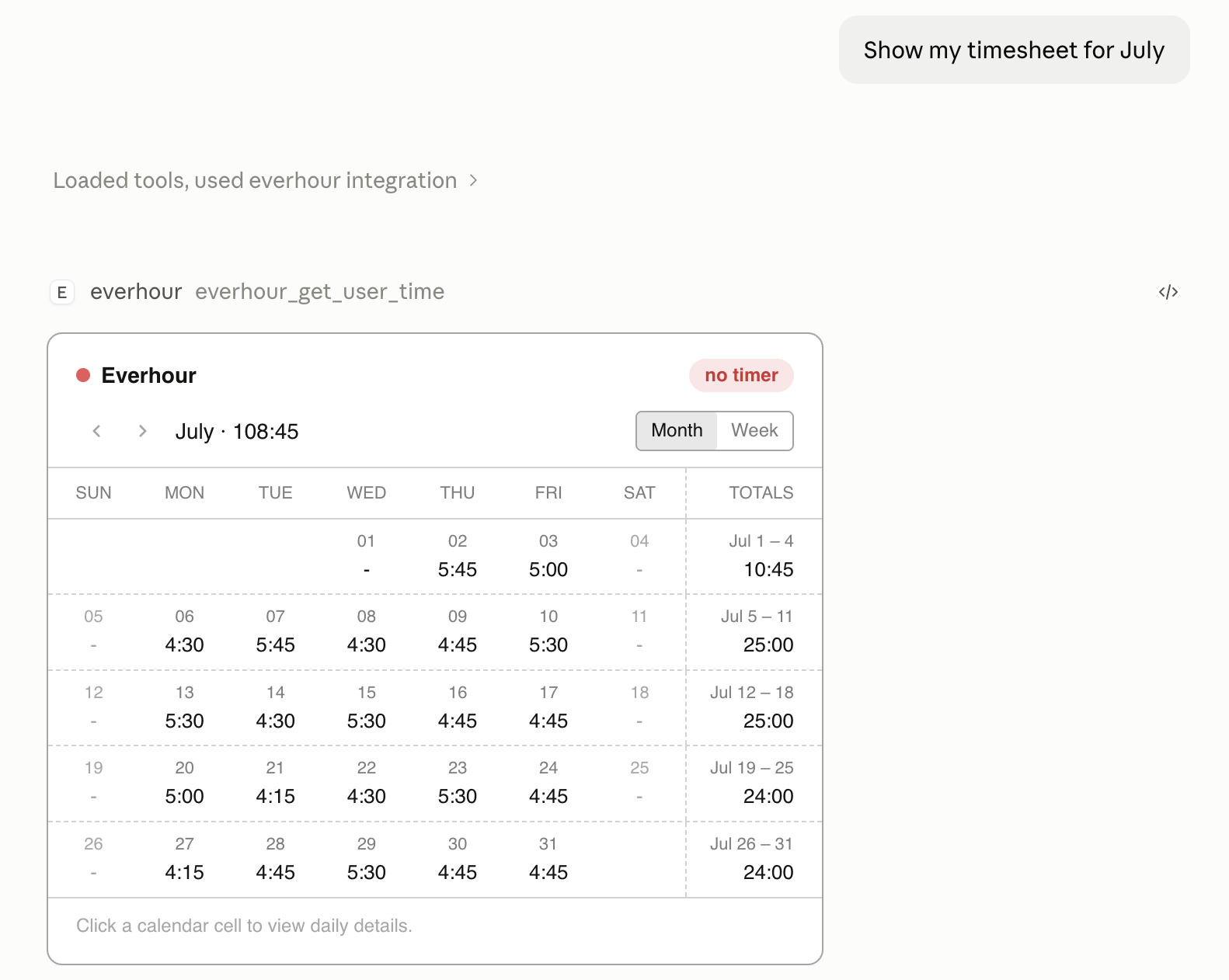Open July 04 Saturday cell

(x=639, y=556)
